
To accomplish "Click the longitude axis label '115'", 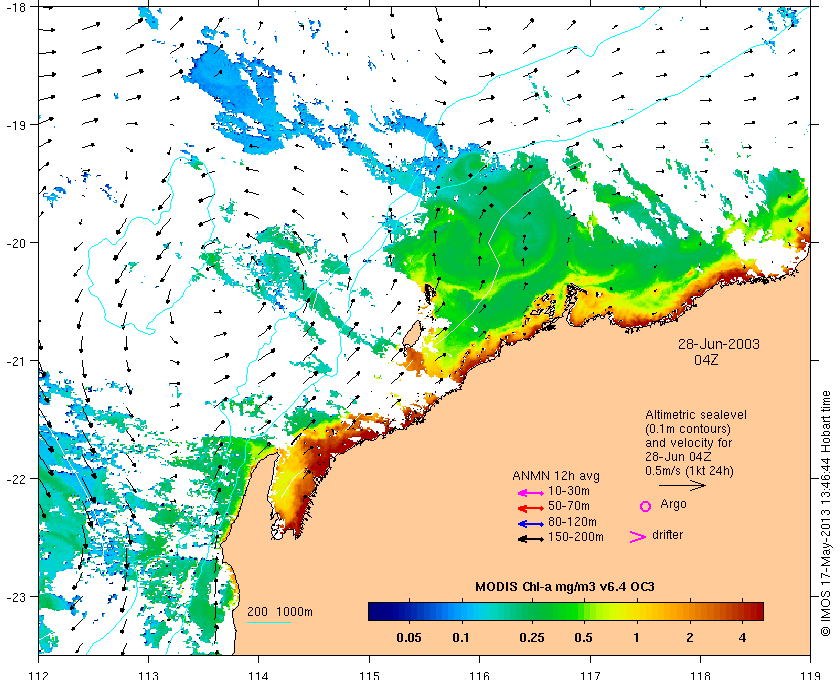I will coord(369,675).
